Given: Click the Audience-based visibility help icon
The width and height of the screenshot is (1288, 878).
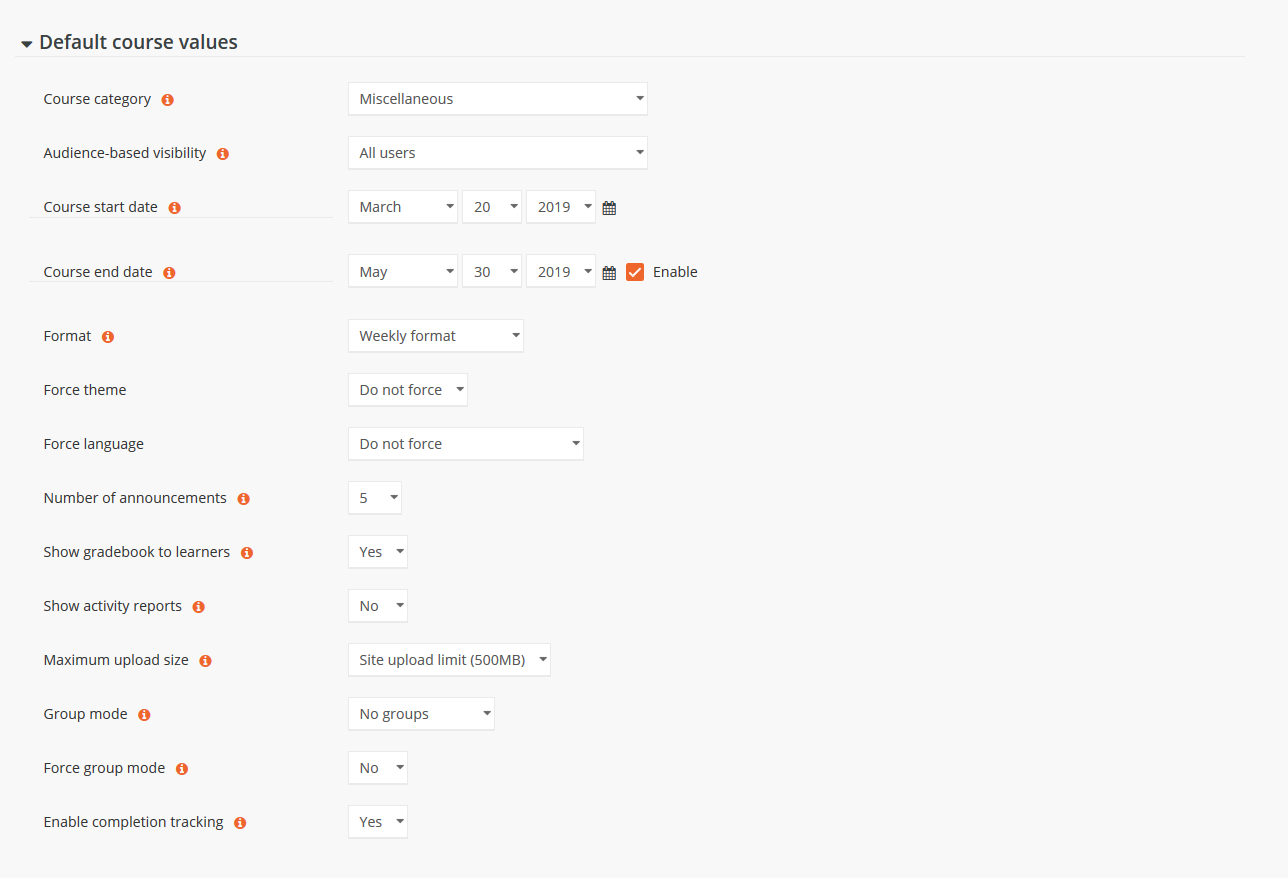Looking at the screenshot, I should [x=222, y=153].
